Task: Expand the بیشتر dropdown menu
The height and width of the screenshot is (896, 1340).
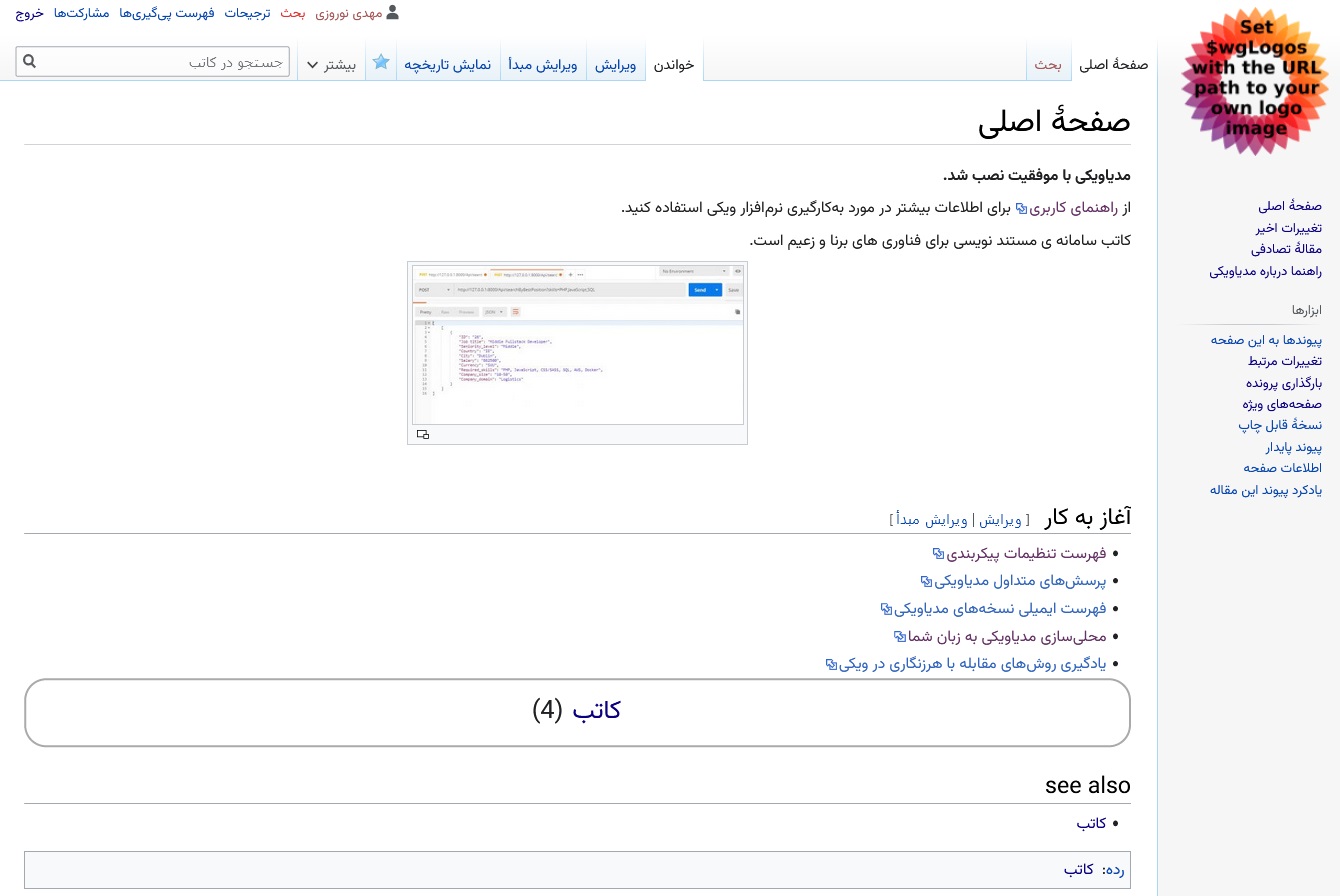Action: click(x=331, y=65)
